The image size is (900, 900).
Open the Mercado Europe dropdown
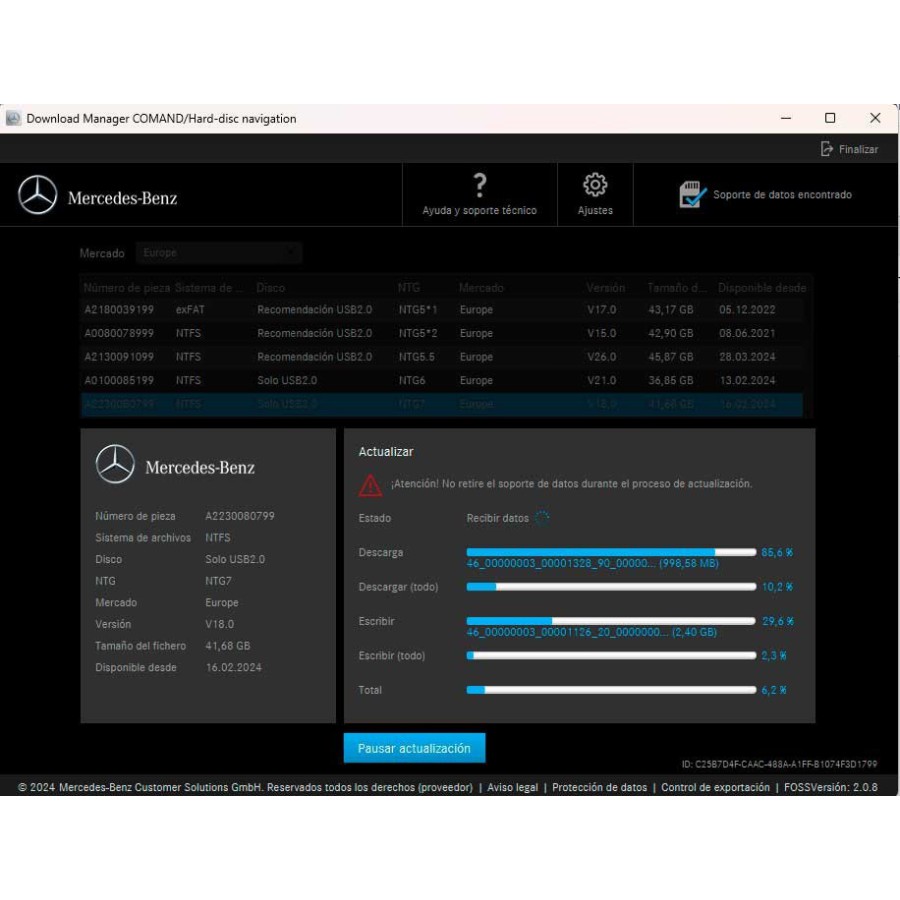(x=218, y=253)
